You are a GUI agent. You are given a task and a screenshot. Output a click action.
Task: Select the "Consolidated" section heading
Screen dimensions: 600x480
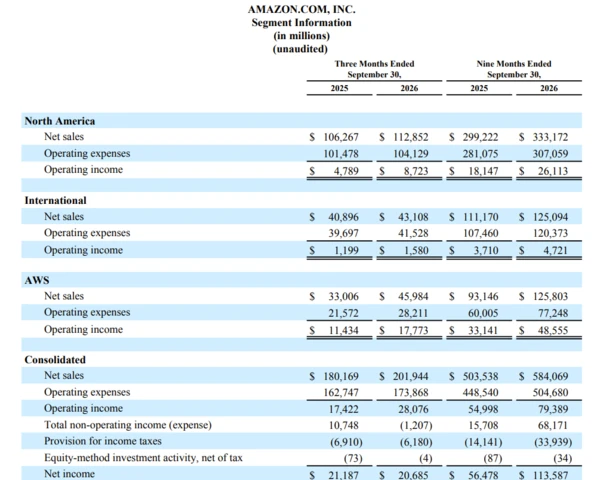[x=55, y=360]
